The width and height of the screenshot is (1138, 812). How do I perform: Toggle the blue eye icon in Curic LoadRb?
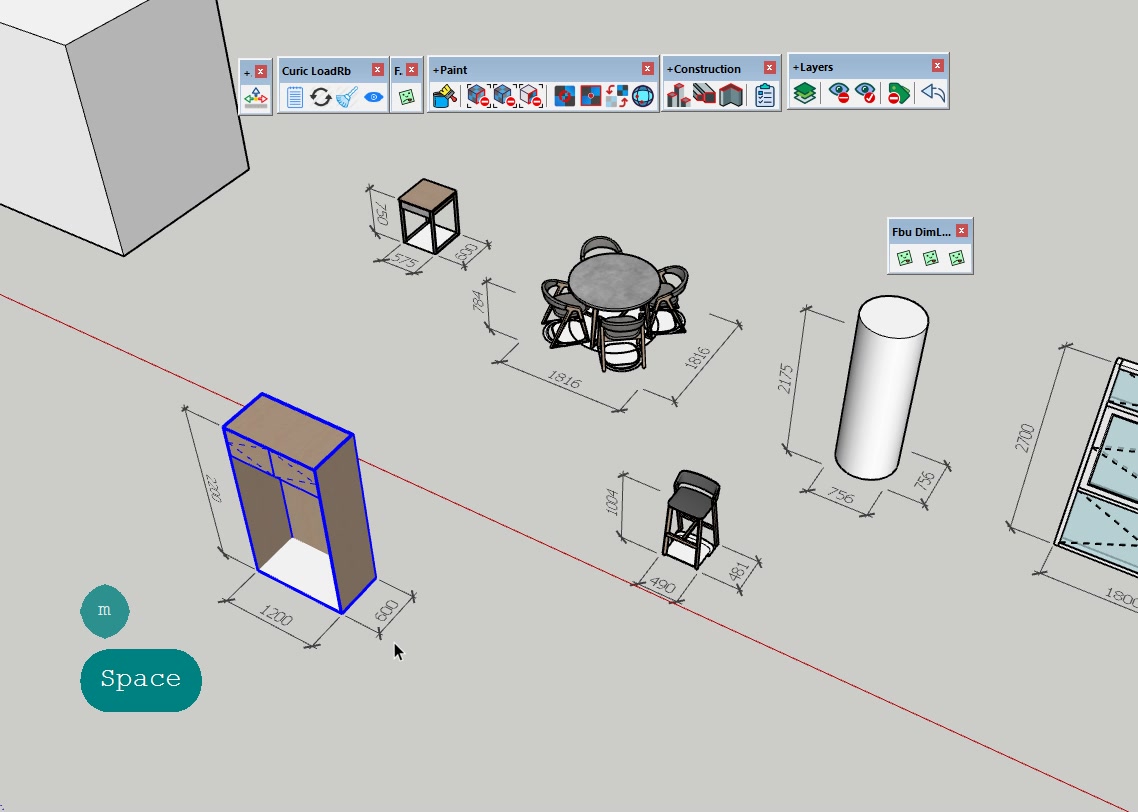coord(374,97)
